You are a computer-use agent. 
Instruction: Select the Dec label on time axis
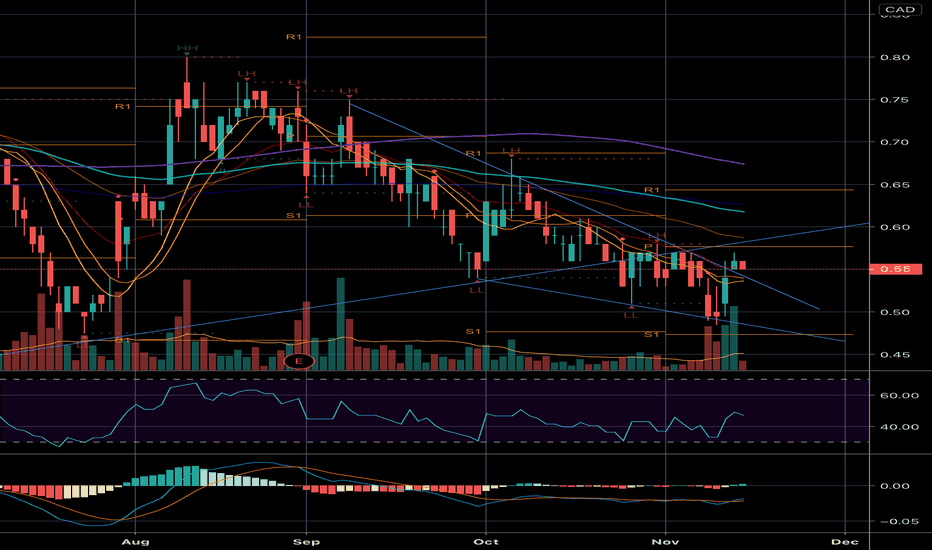[845, 542]
